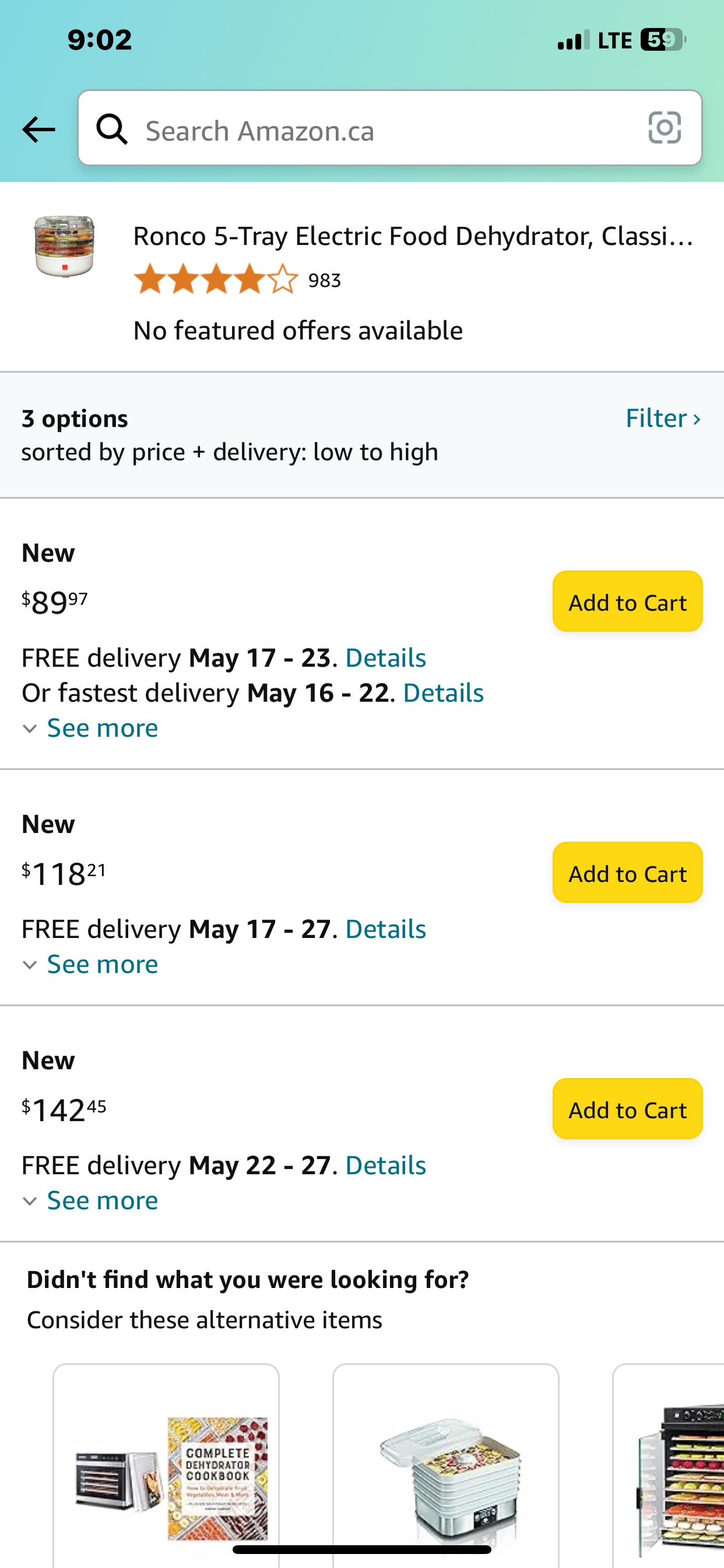The image size is (724, 1568).
Task: Tap the back arrow icon
Action: (38, 129)
